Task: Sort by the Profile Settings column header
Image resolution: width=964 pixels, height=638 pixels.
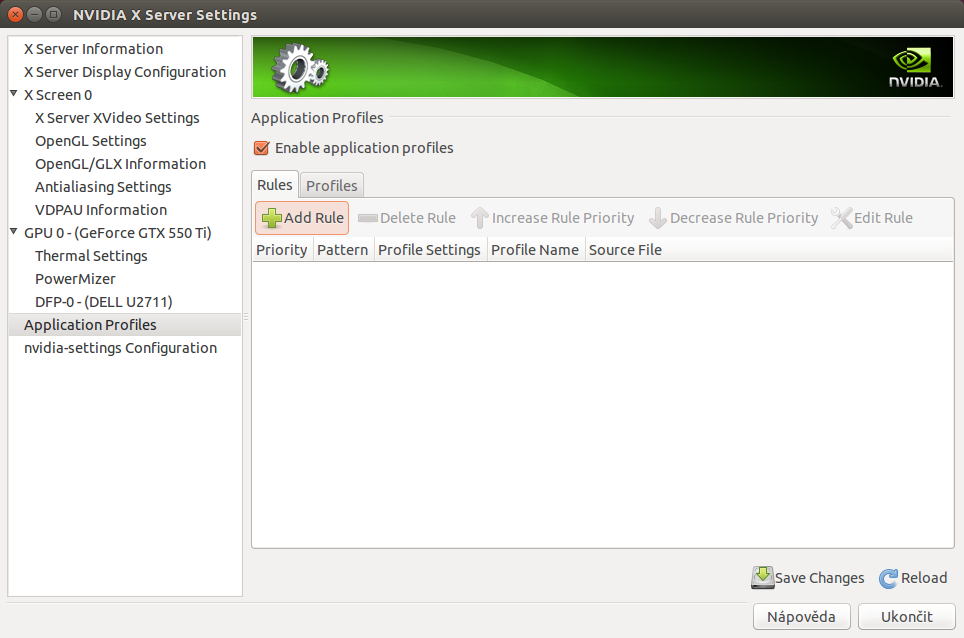Action: 430,250
